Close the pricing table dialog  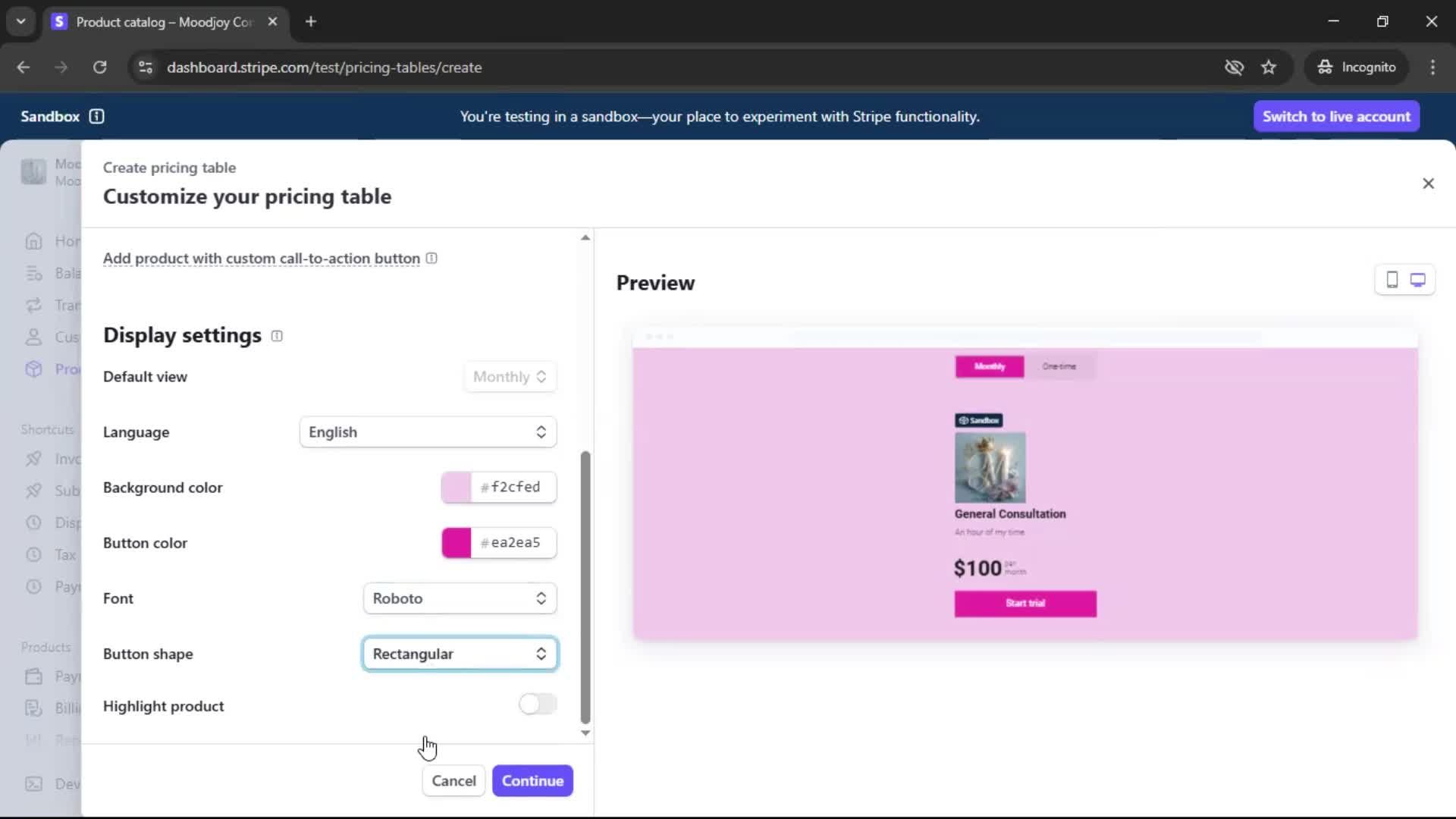(x=1428, y=184)
